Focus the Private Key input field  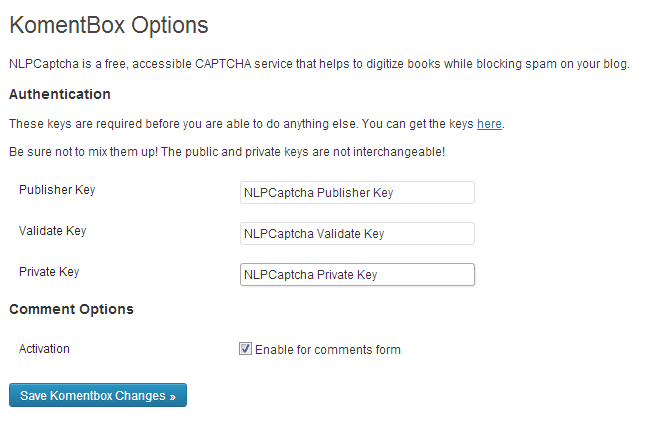357,275
